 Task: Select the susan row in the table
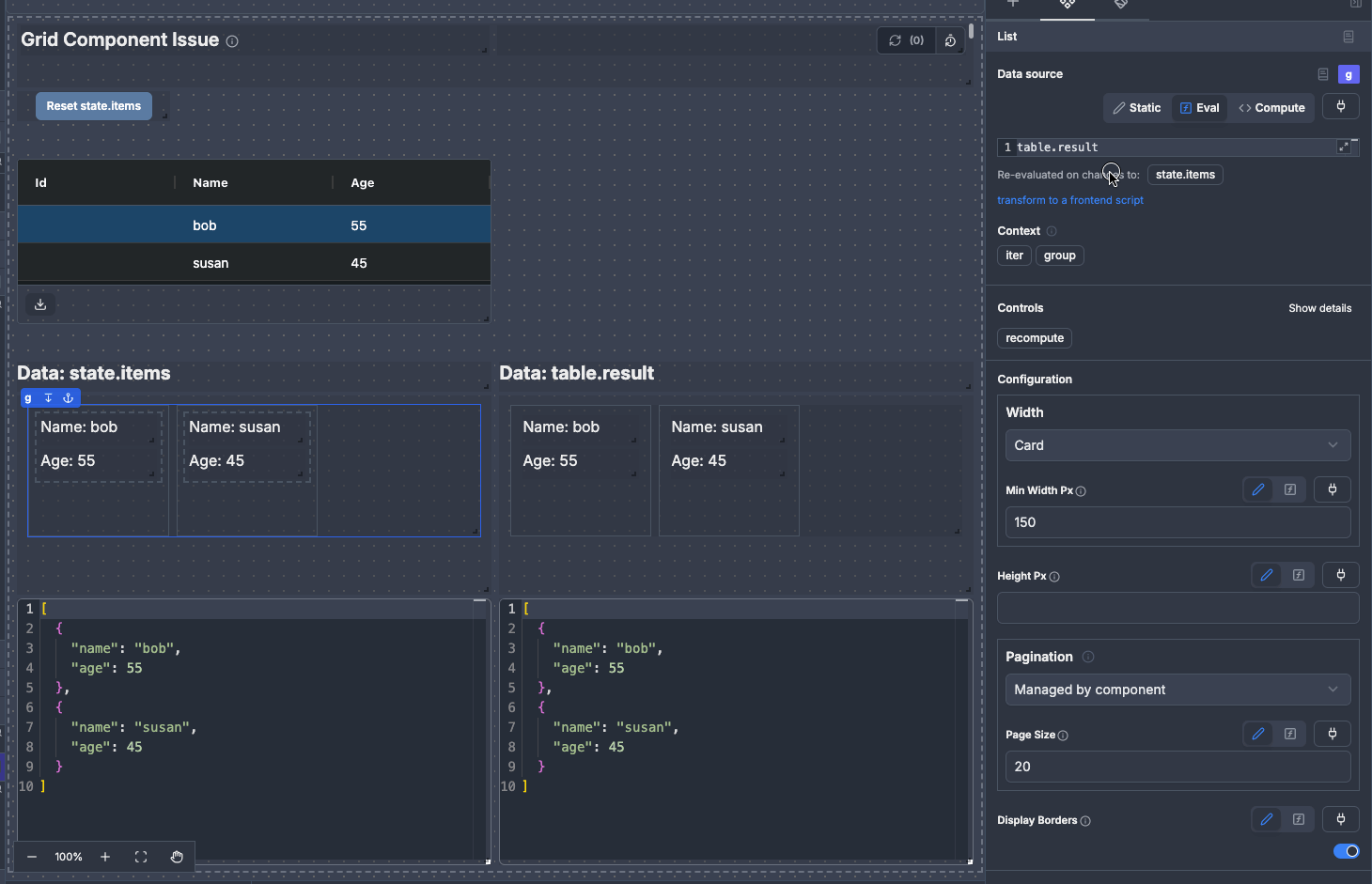click(254, 263)
